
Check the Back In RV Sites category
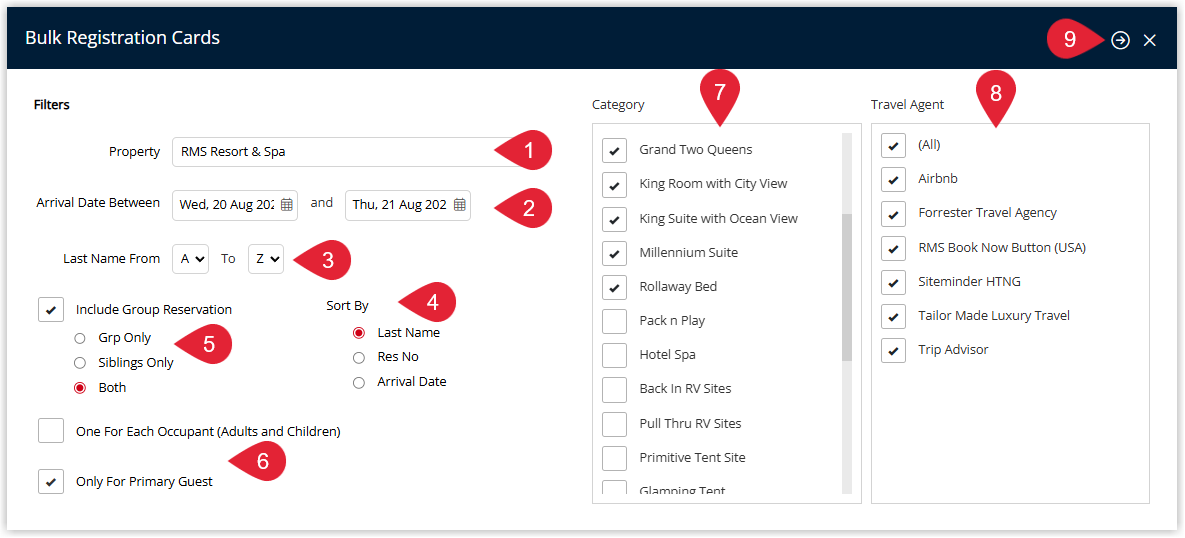click(x=614, y=388)
